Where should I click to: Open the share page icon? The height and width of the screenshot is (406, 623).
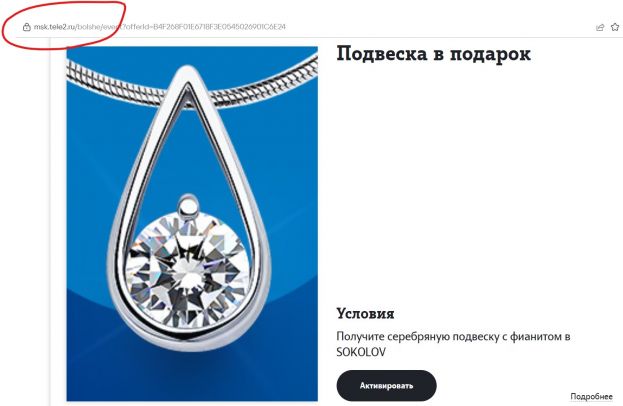(600, 27)
